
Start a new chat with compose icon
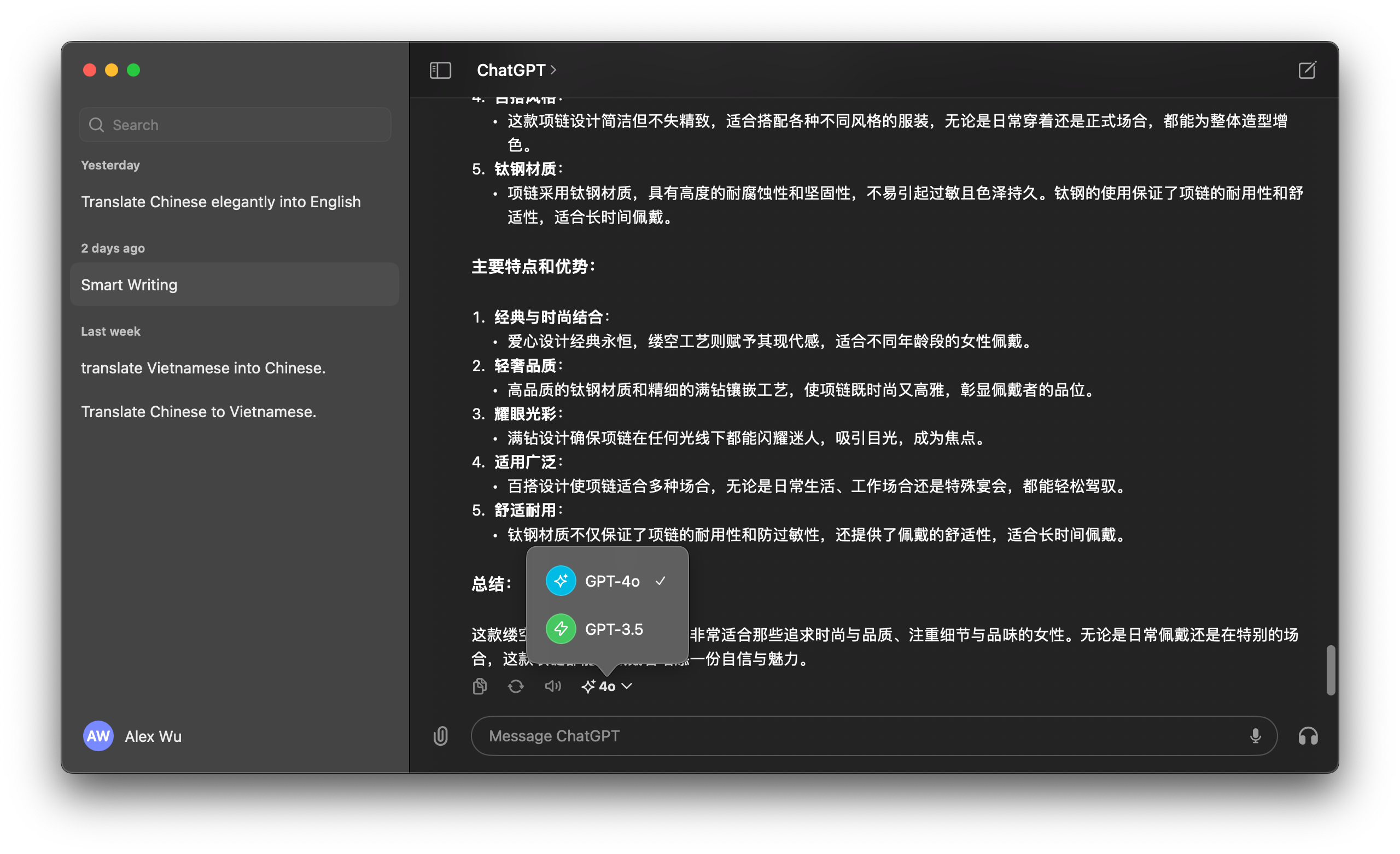pyautogui.click(x=1306, y=70)
